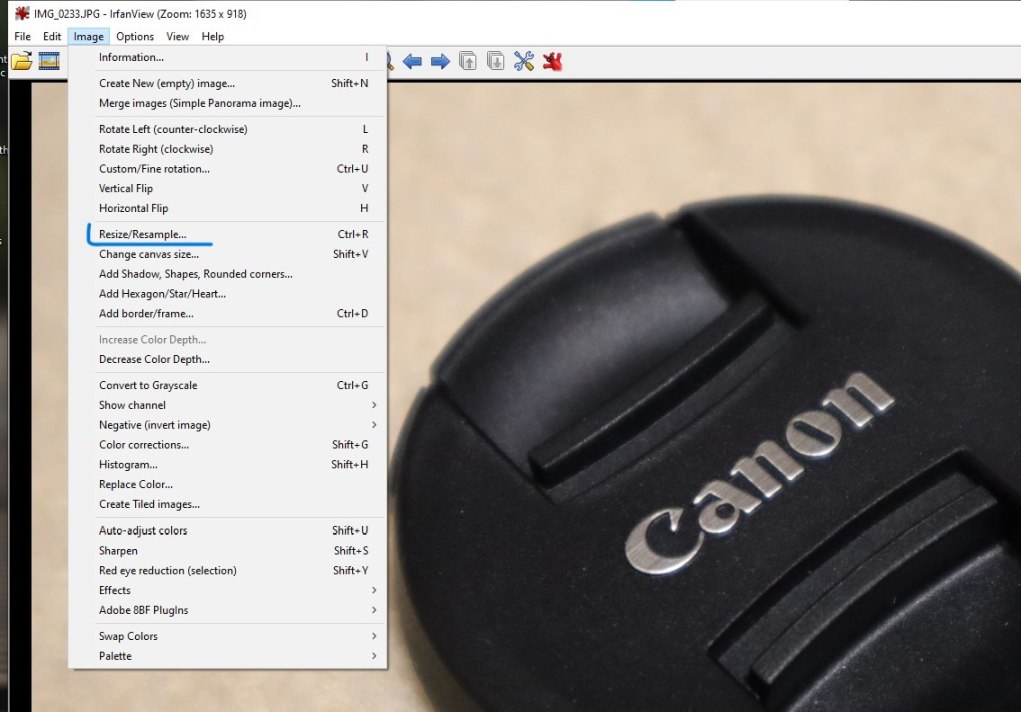
Task: Expand the Palette submenu
Action: 227,656
